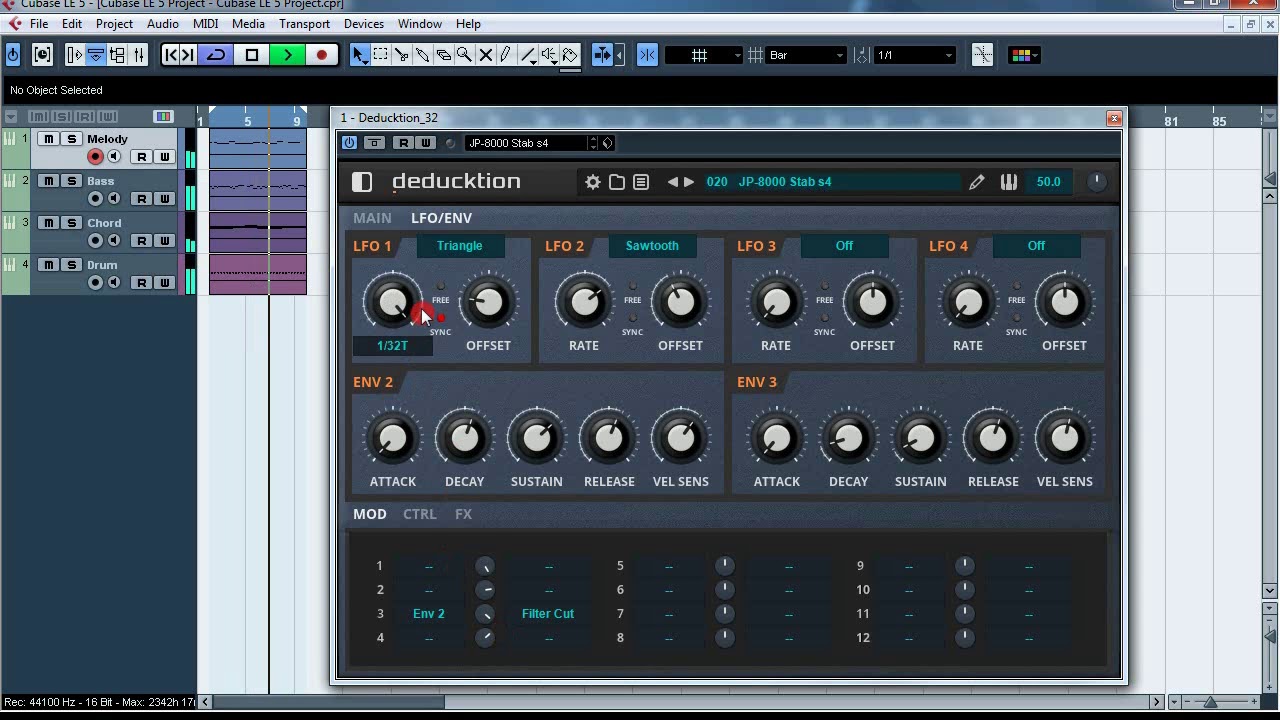This screenshot has width=1280, height=720.
Task: Click the LFO 1 rate value 1/32T
Action: coord(392,346)
